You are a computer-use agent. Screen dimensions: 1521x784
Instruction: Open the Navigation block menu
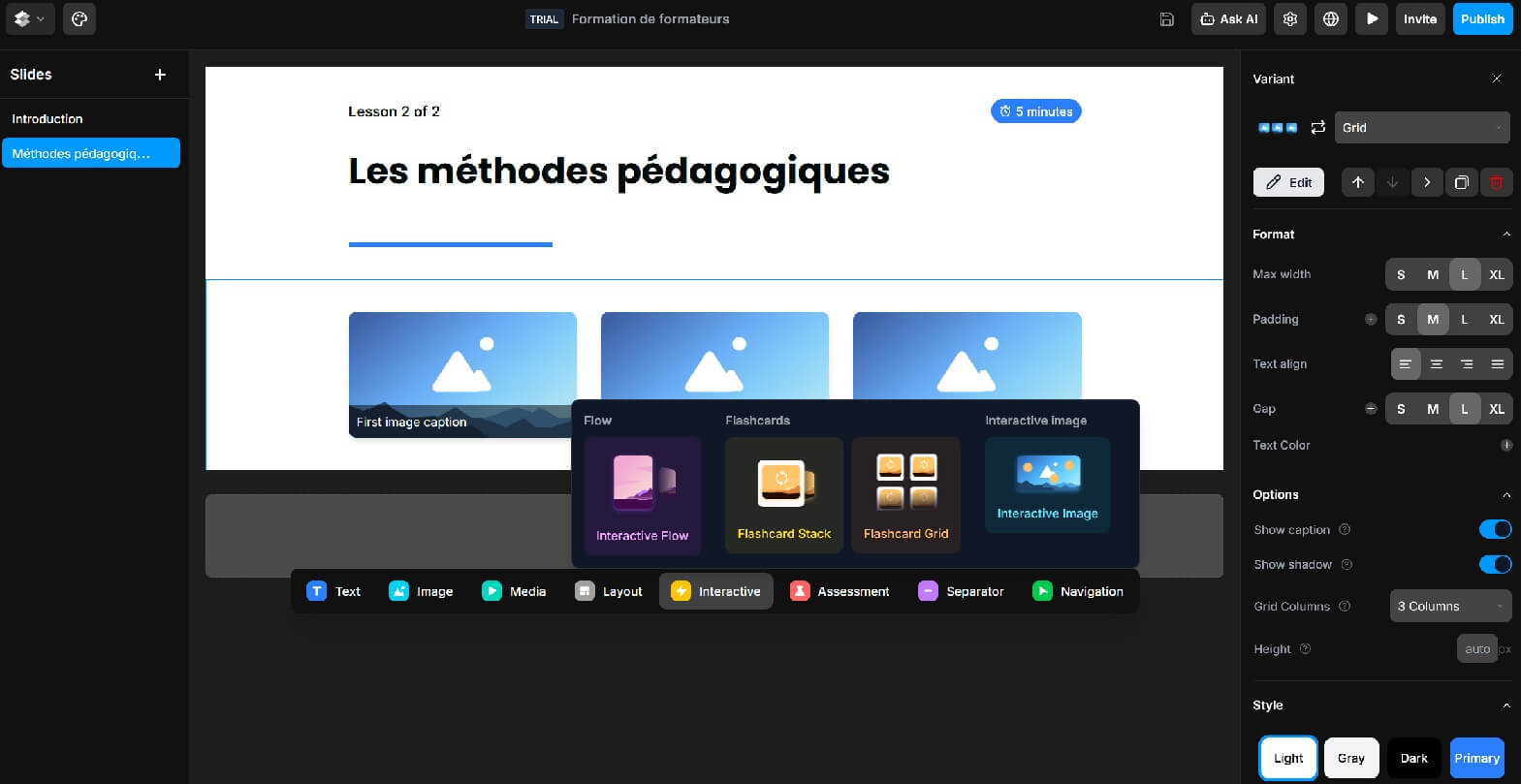click(1079, 591)
